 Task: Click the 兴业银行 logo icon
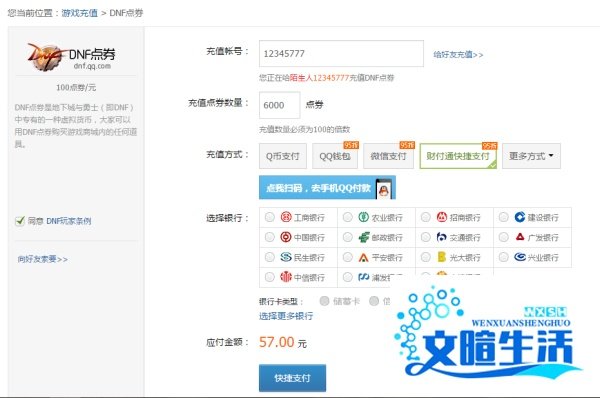(520, 257)
